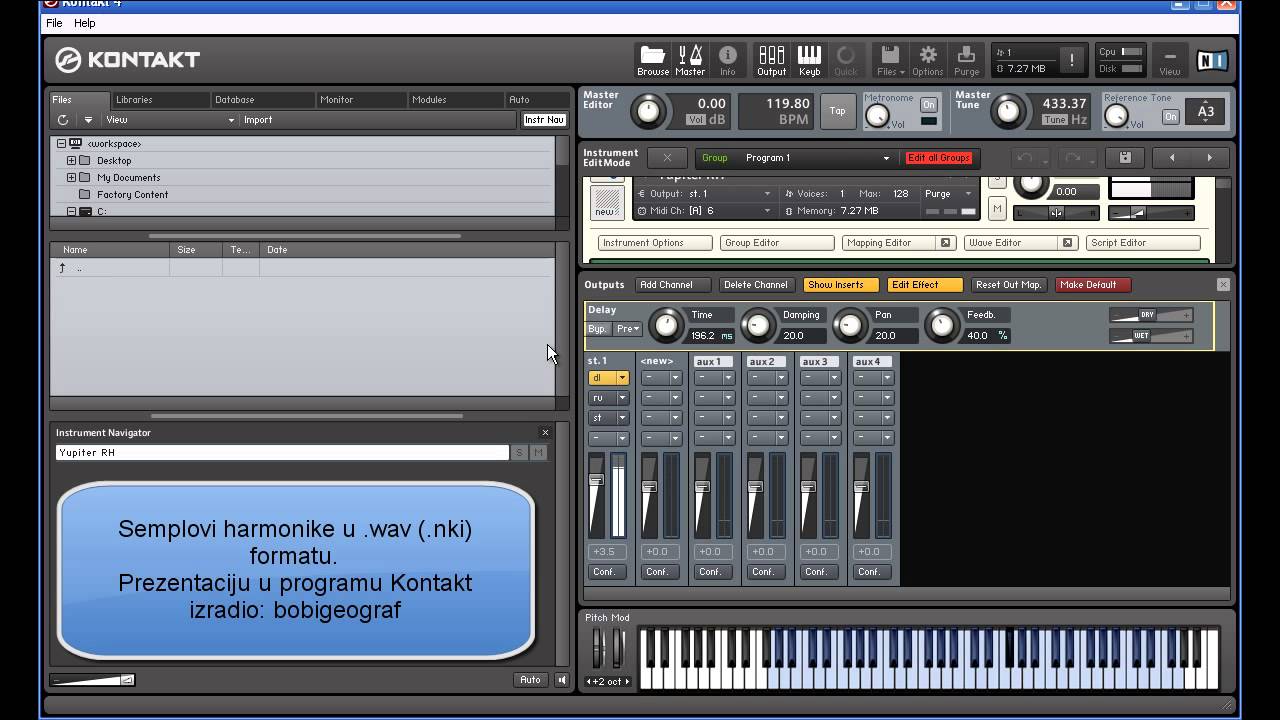Close the Outputs panel with its X
Screen dimensions: 1280x720
pyautogui.click(x=1223, y=285)
